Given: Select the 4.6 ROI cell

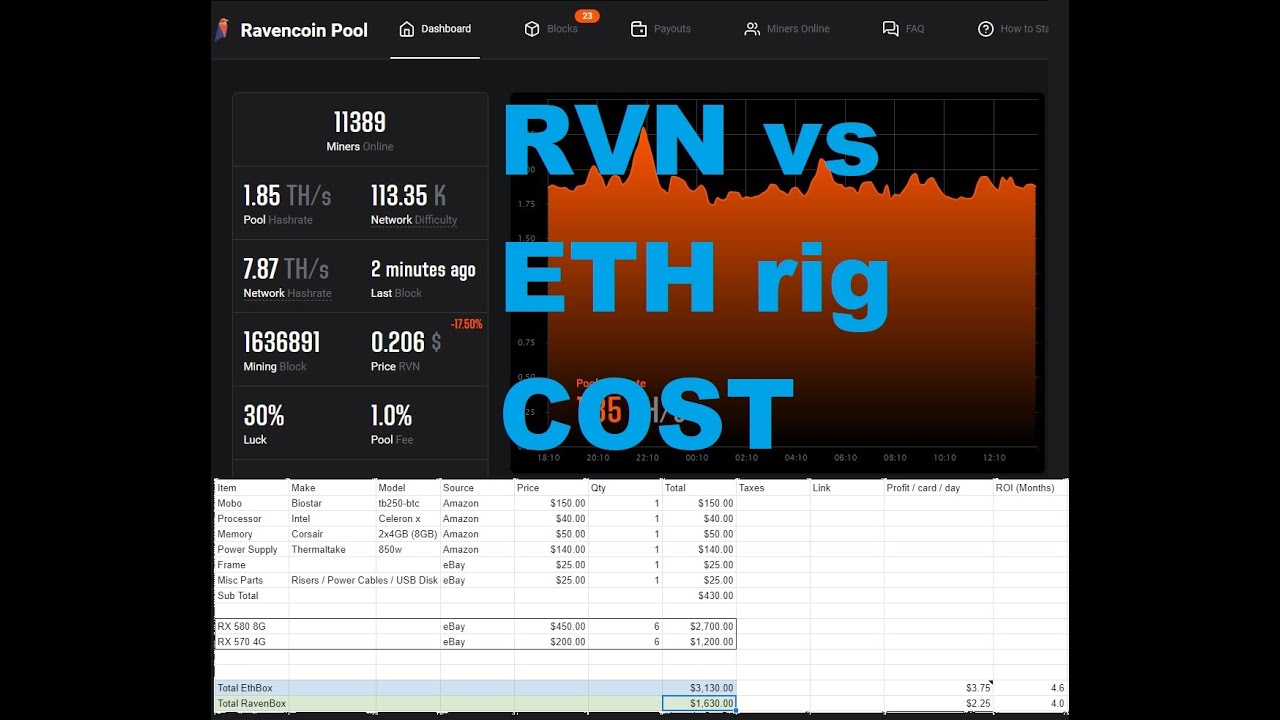Looking at the screenshot, I should 1031,688.
